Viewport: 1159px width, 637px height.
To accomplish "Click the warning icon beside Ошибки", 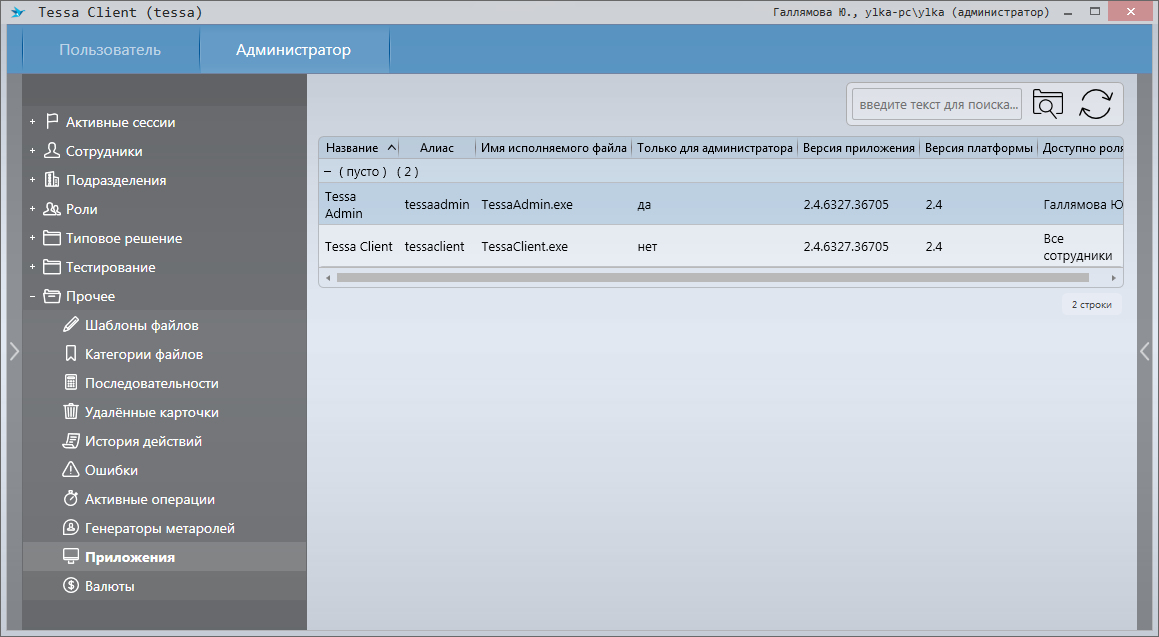I will [71, 470].
